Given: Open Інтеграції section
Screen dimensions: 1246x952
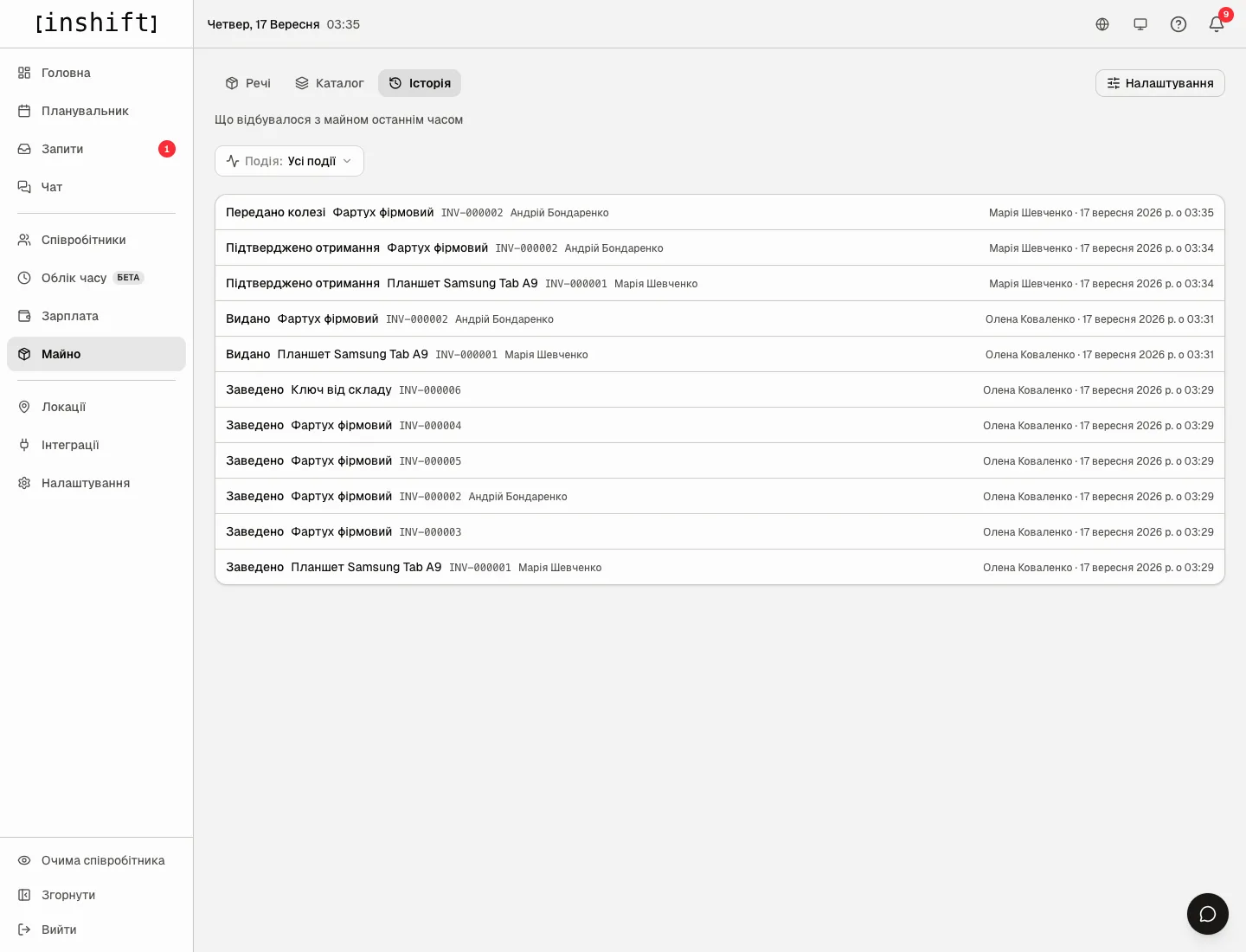Looking at the screenshot, I should click(96, 445).
